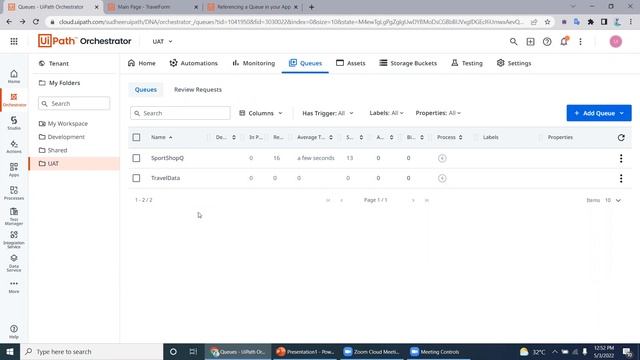
Task: Open Windows Start menu
Action: coord(10,352)
